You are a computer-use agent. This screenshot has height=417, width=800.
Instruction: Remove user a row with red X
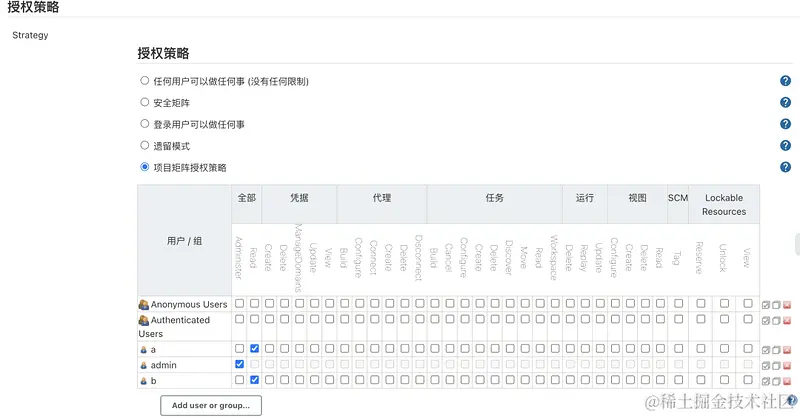point(787,350)
